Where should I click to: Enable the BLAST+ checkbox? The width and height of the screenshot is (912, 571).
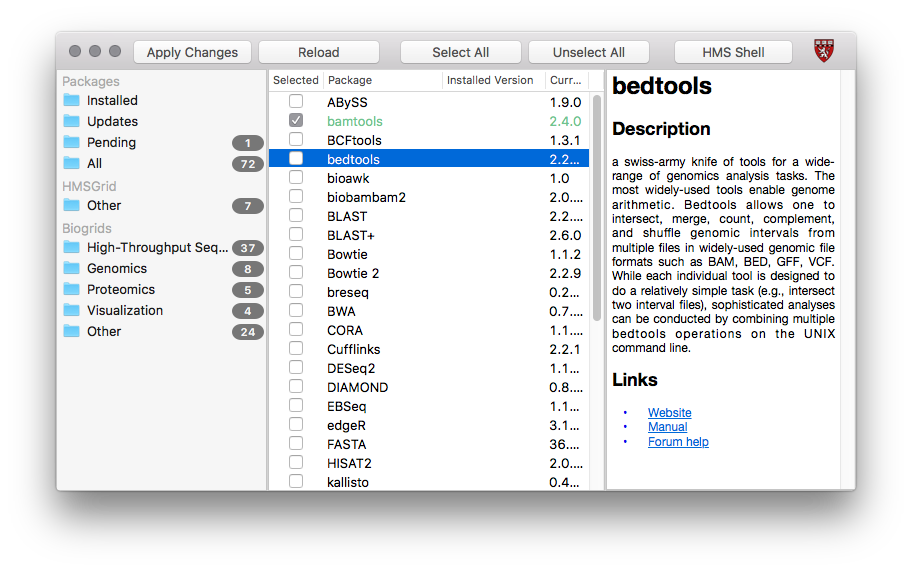coord(296,234)
